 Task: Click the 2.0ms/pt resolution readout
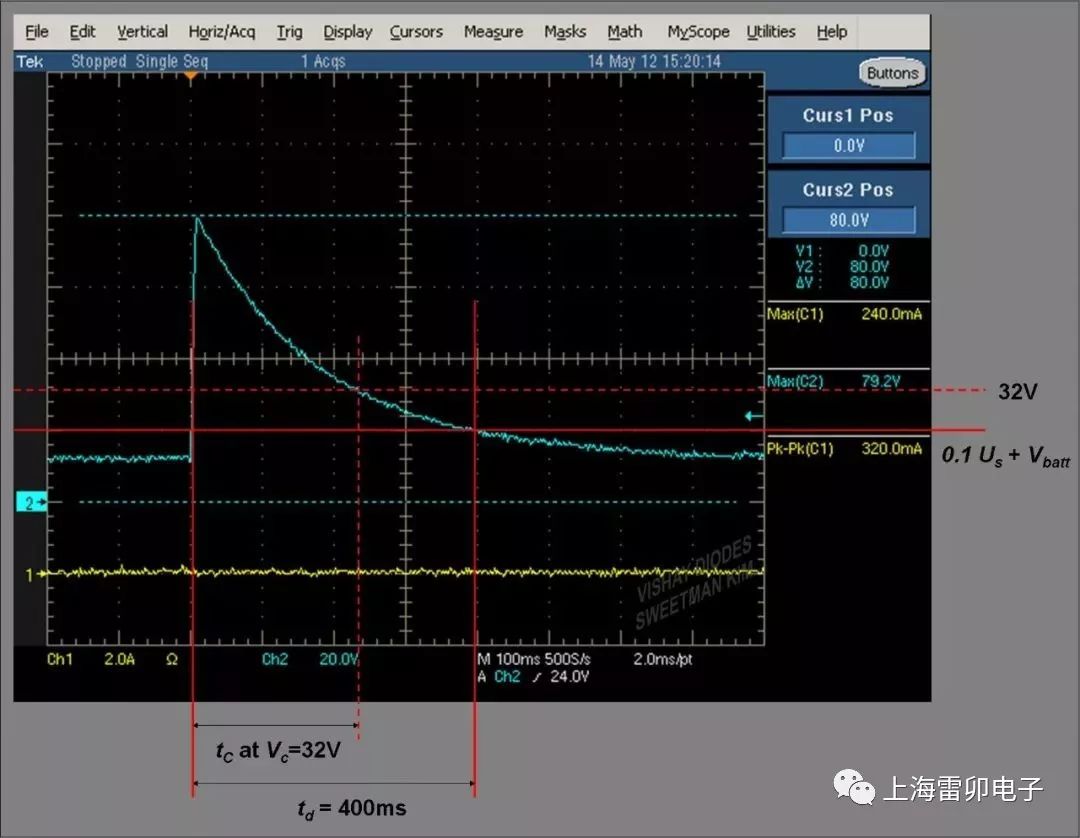pyautogui.click(x=663, y=659)
